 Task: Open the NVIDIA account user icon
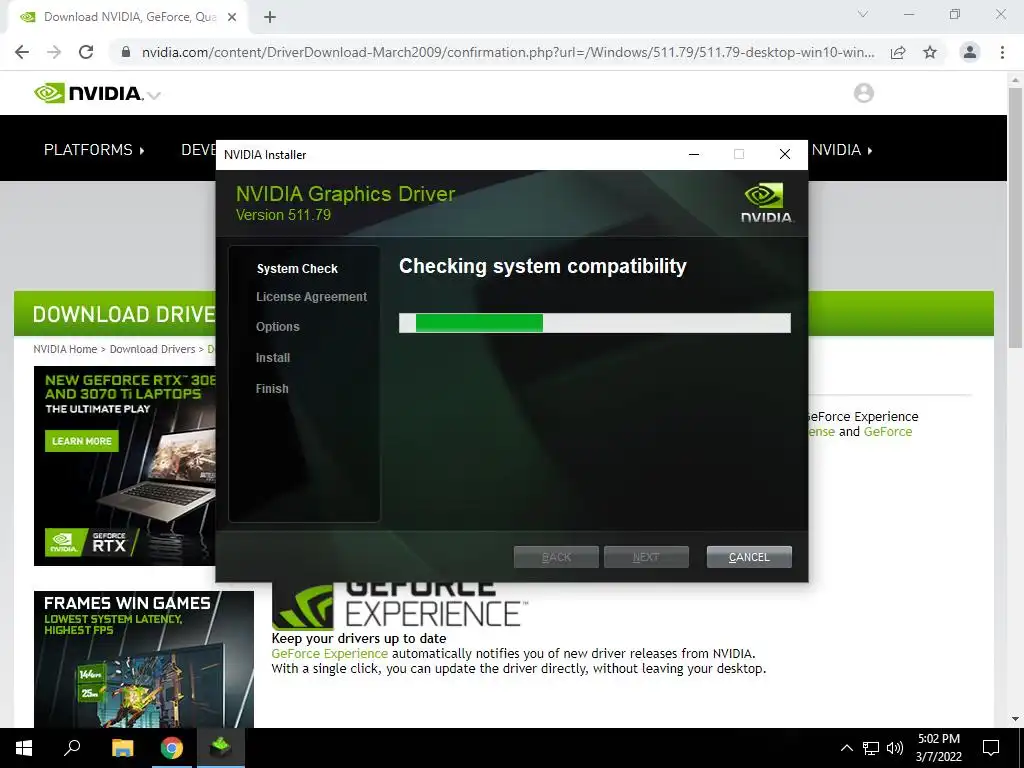coord(863,93)
